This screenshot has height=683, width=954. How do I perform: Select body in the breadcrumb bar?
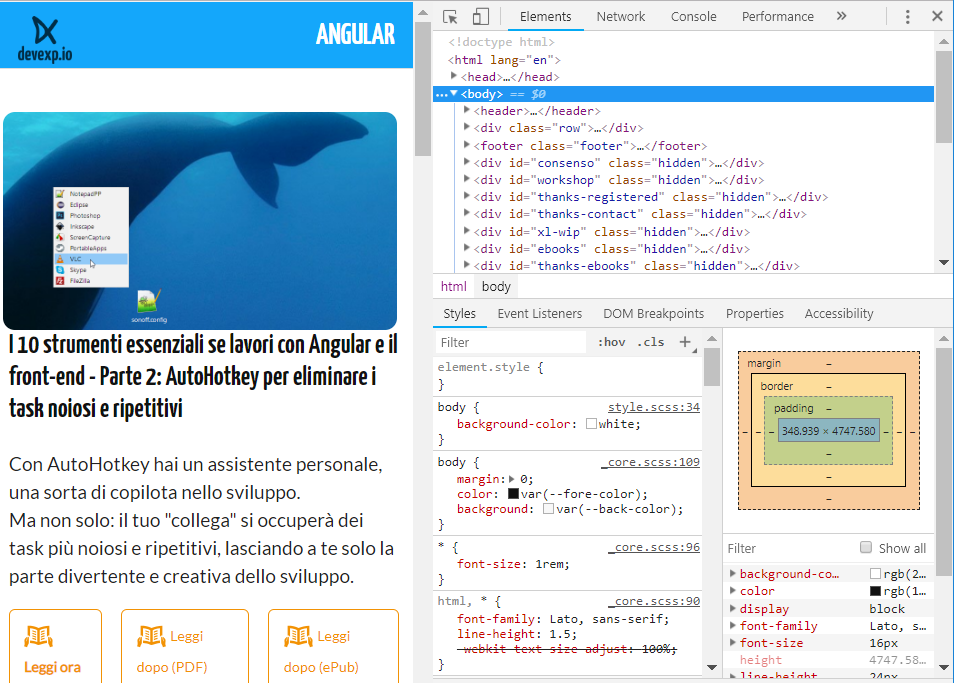click(x=496, y=286)
